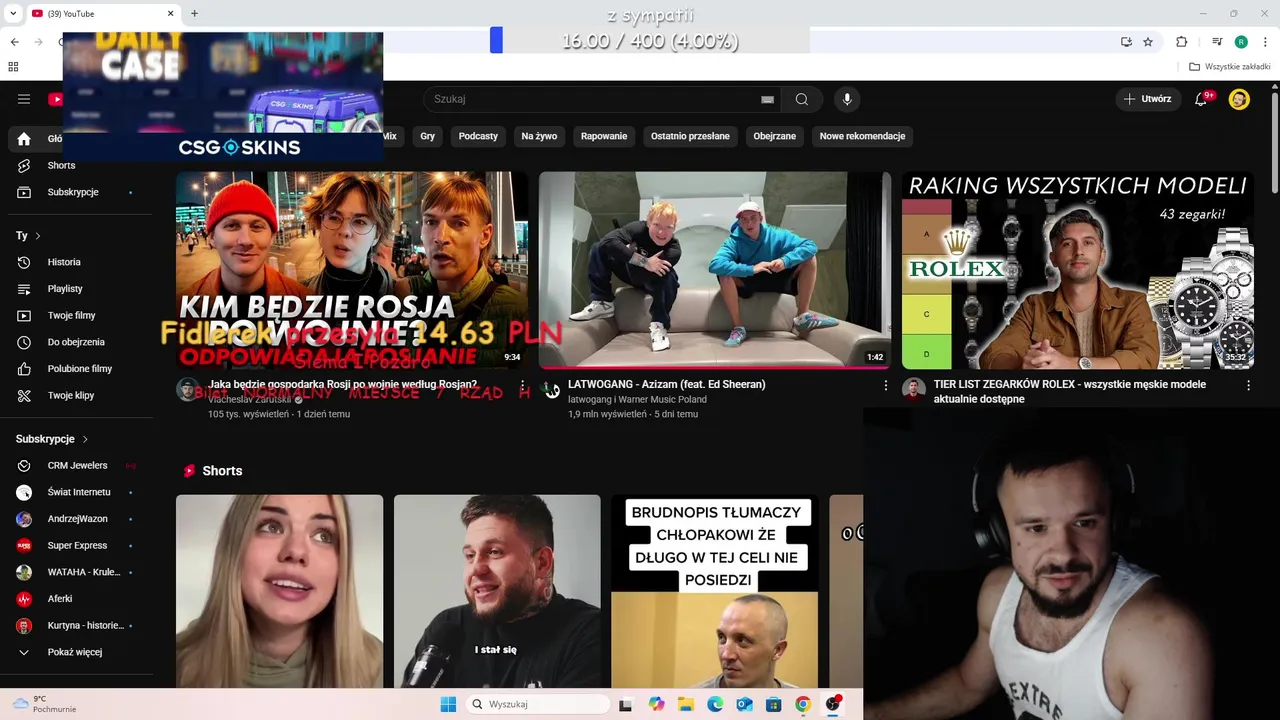Switch to OBS Studio in the taskbar

point(832,704)
